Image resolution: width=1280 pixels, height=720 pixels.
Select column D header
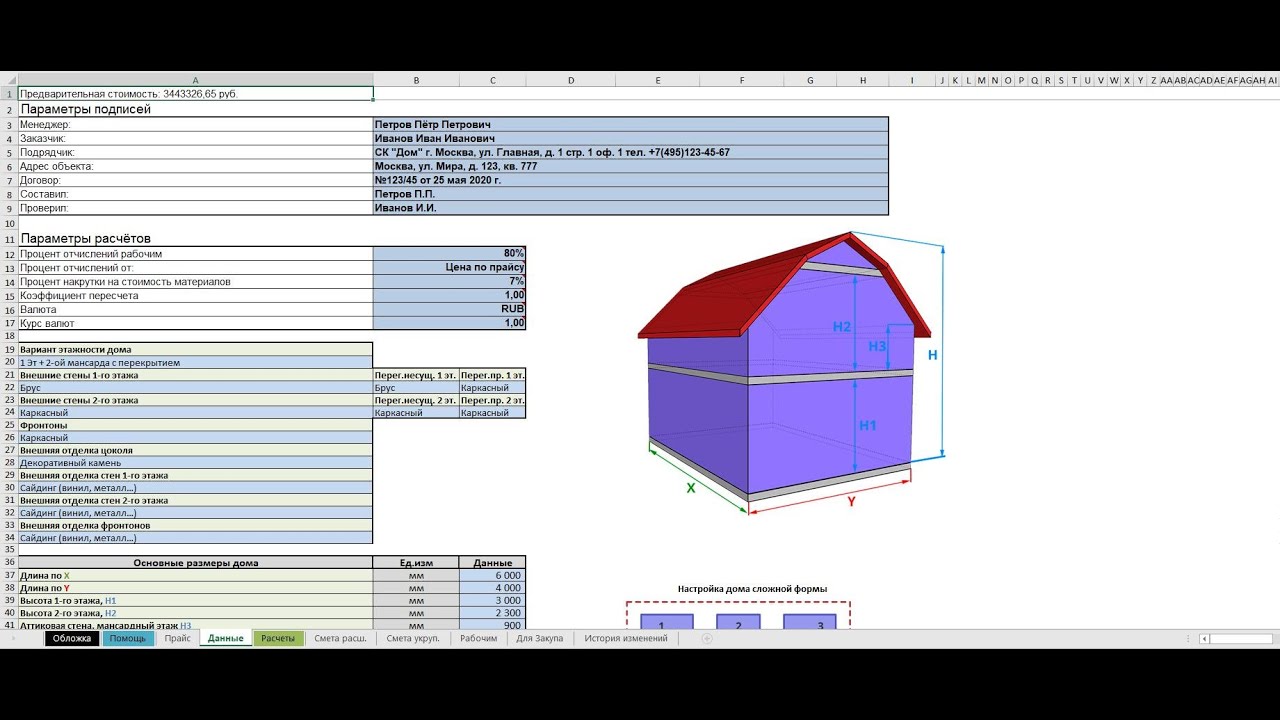coord(570,80)
